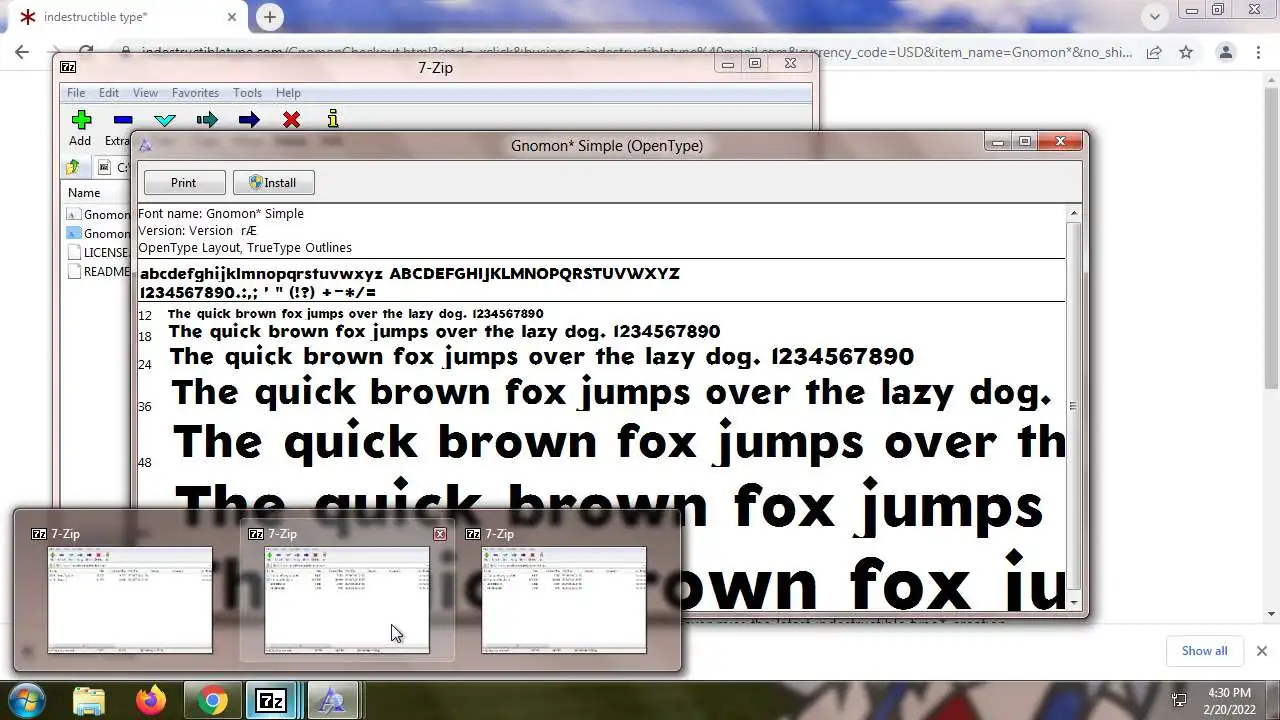The image size is (1280, 720).
Task: Select the highlighted second Gnomon file row
Action: coord(98,233)
